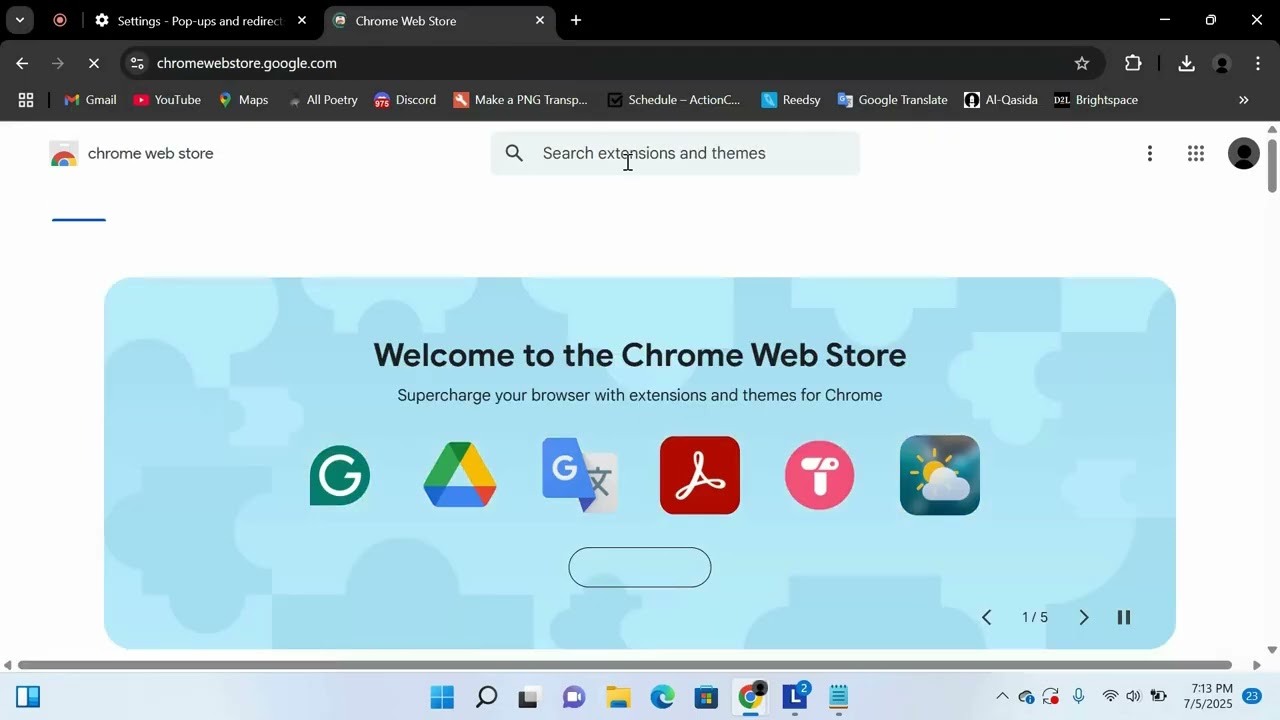Open the Al-Qasida bookmark

(1001, 100)
